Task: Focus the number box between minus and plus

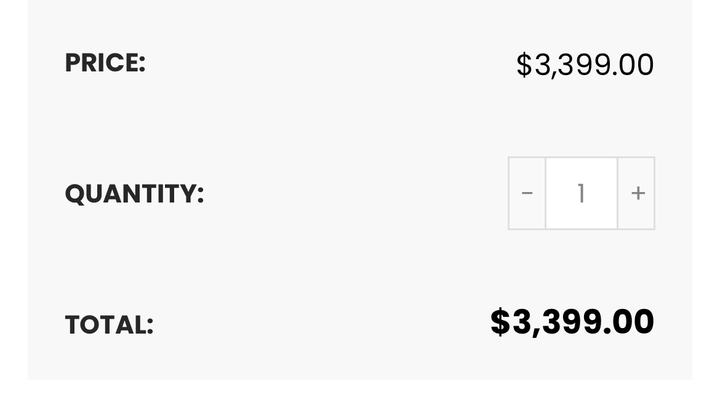Action: [x=581, y=193]
